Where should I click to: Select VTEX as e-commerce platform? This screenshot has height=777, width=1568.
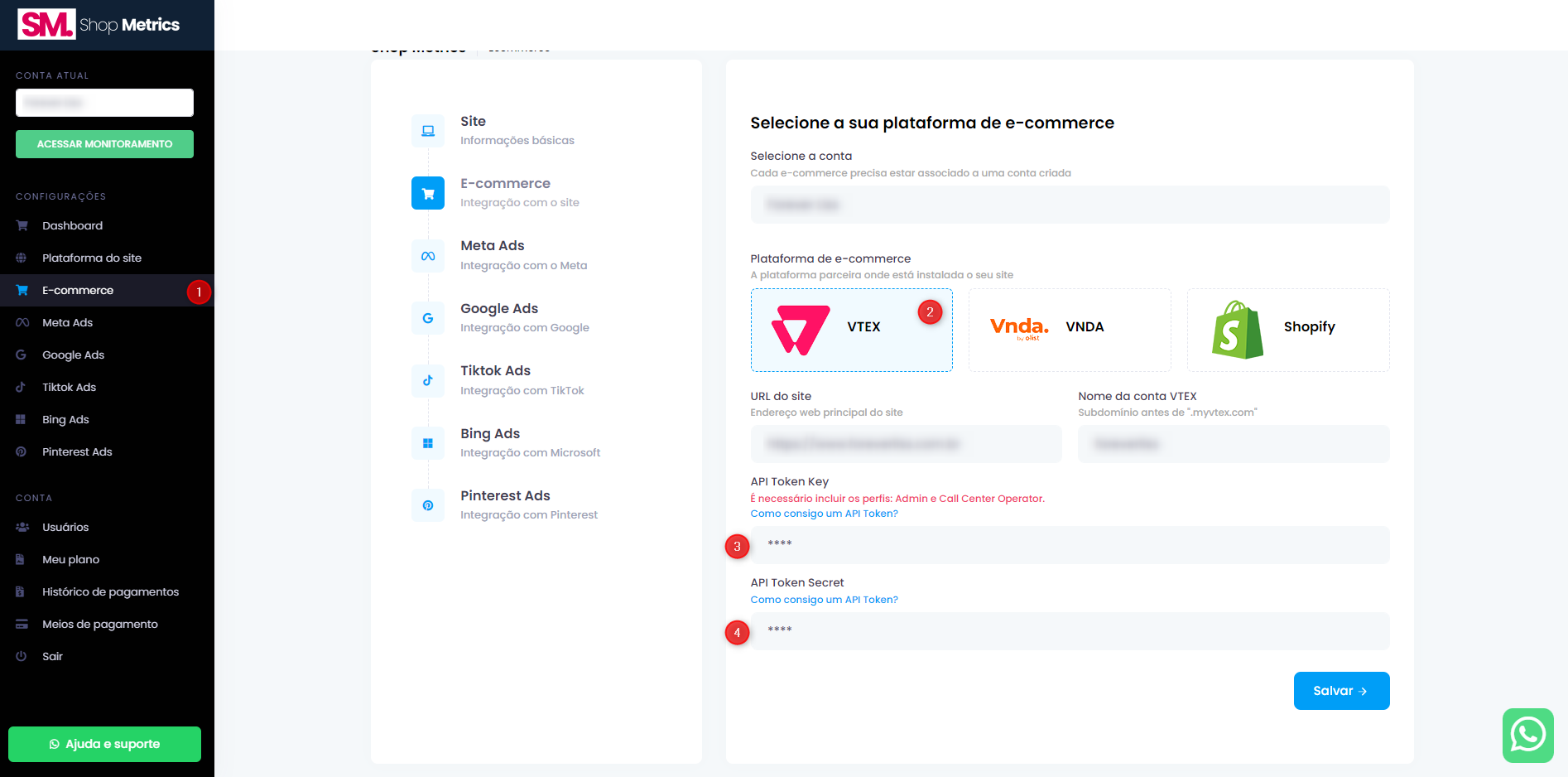tap(851, 330)
